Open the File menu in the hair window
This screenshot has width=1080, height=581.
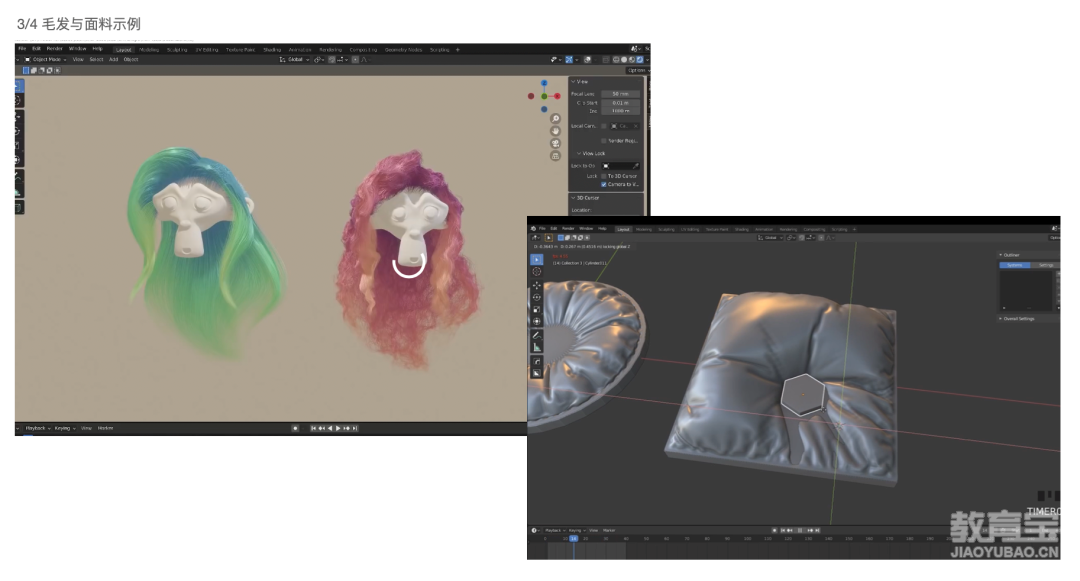pos(22,49)
